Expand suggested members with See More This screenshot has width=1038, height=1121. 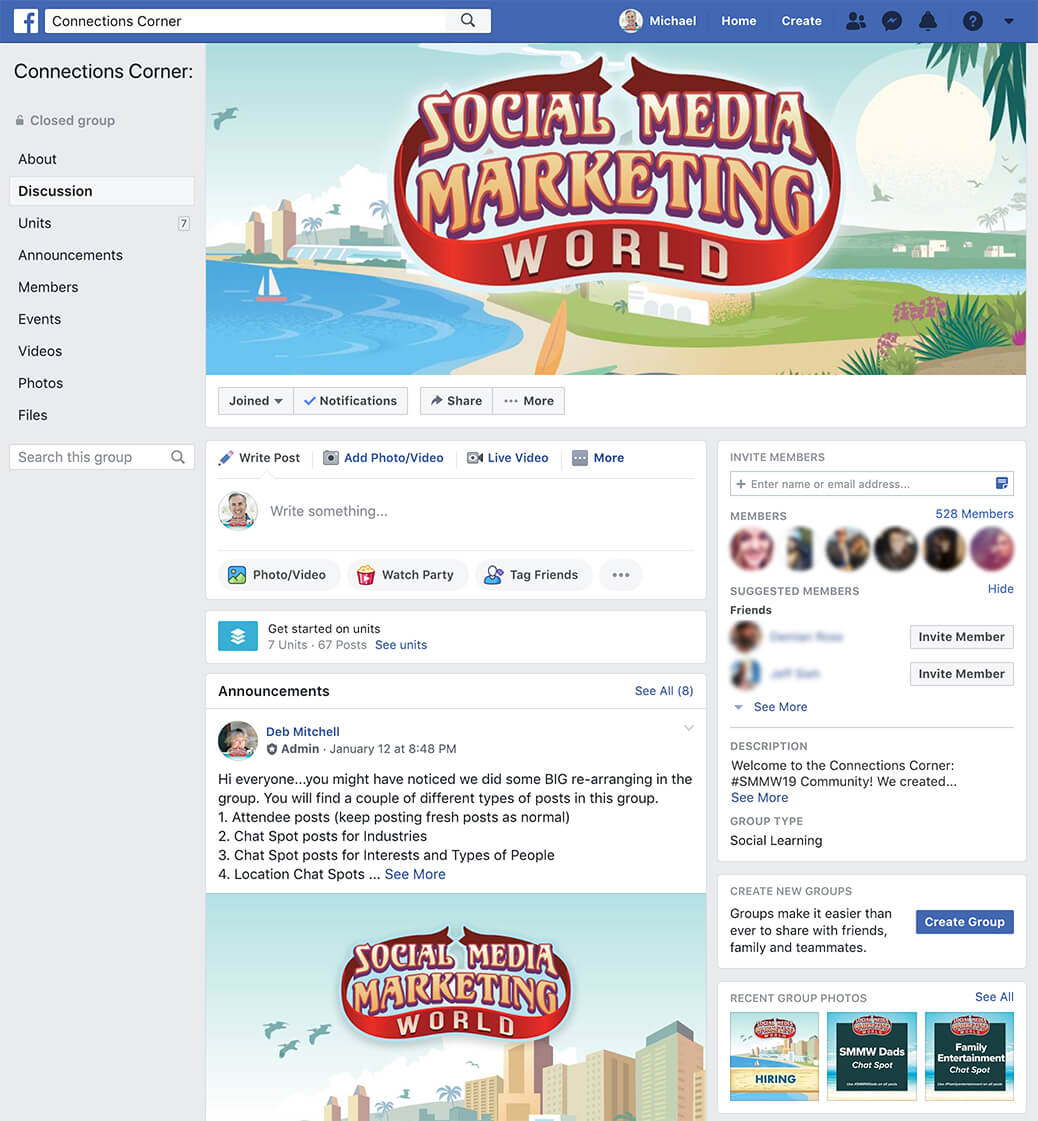[780, 707]
